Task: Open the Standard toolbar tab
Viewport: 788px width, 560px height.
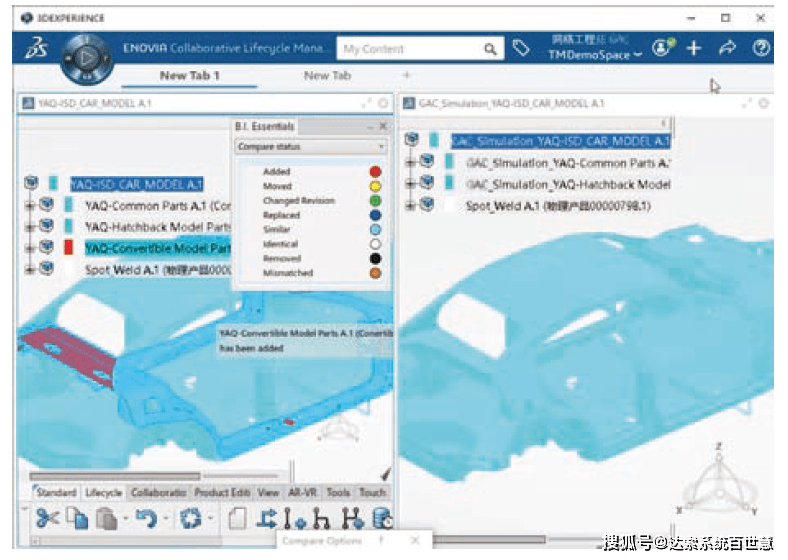Action: (56, 492)
